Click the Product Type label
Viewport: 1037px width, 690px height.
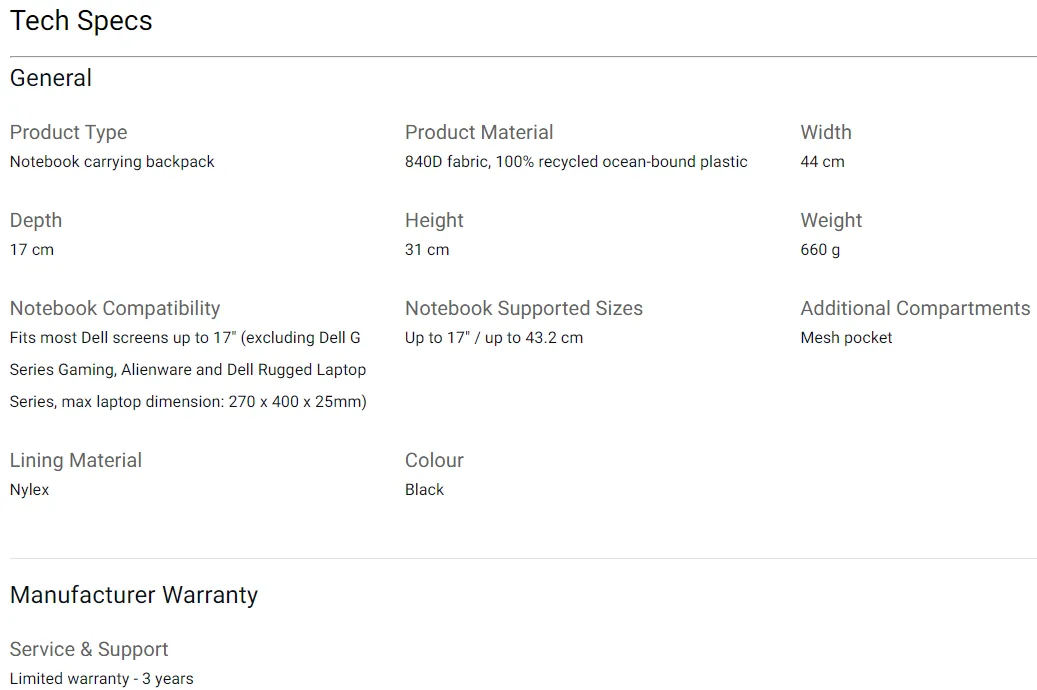coord(68,132)
